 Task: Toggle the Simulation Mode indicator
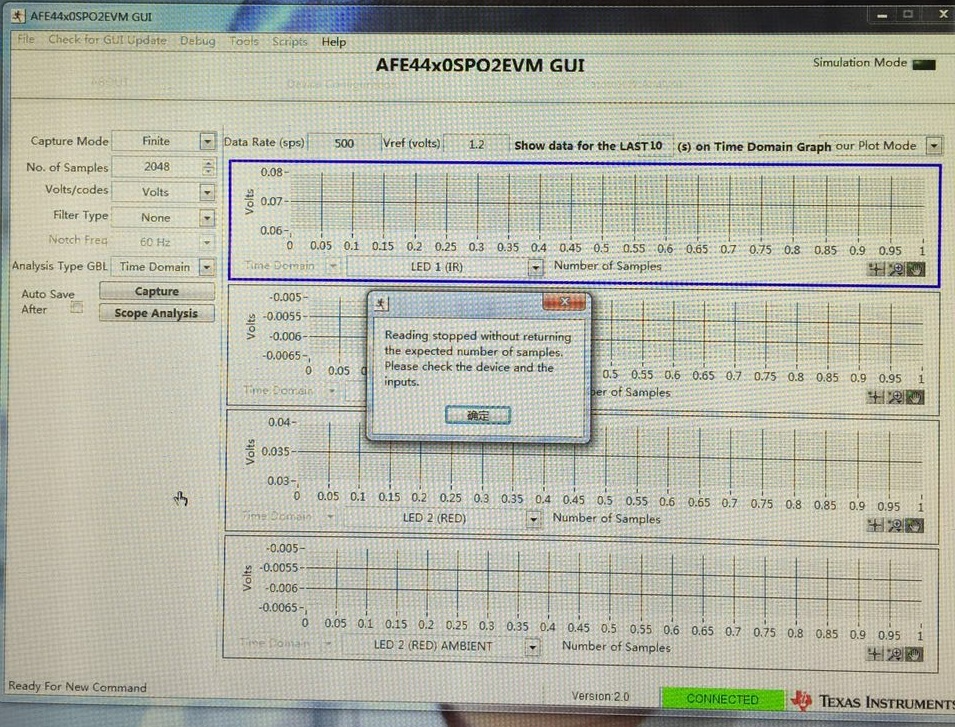click(x=924, y=65)
